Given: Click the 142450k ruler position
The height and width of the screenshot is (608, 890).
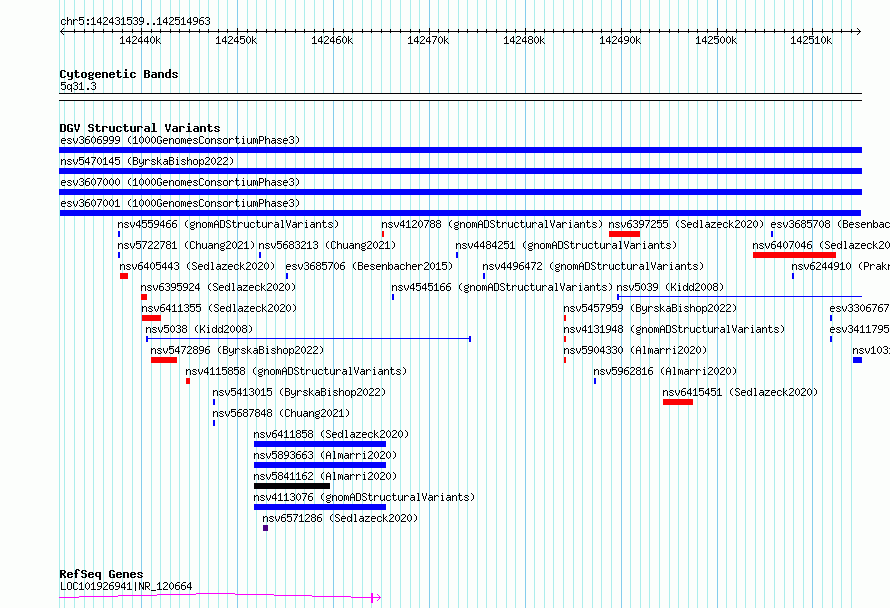Looking at the screenshot, I should click(x=236, y=40).
